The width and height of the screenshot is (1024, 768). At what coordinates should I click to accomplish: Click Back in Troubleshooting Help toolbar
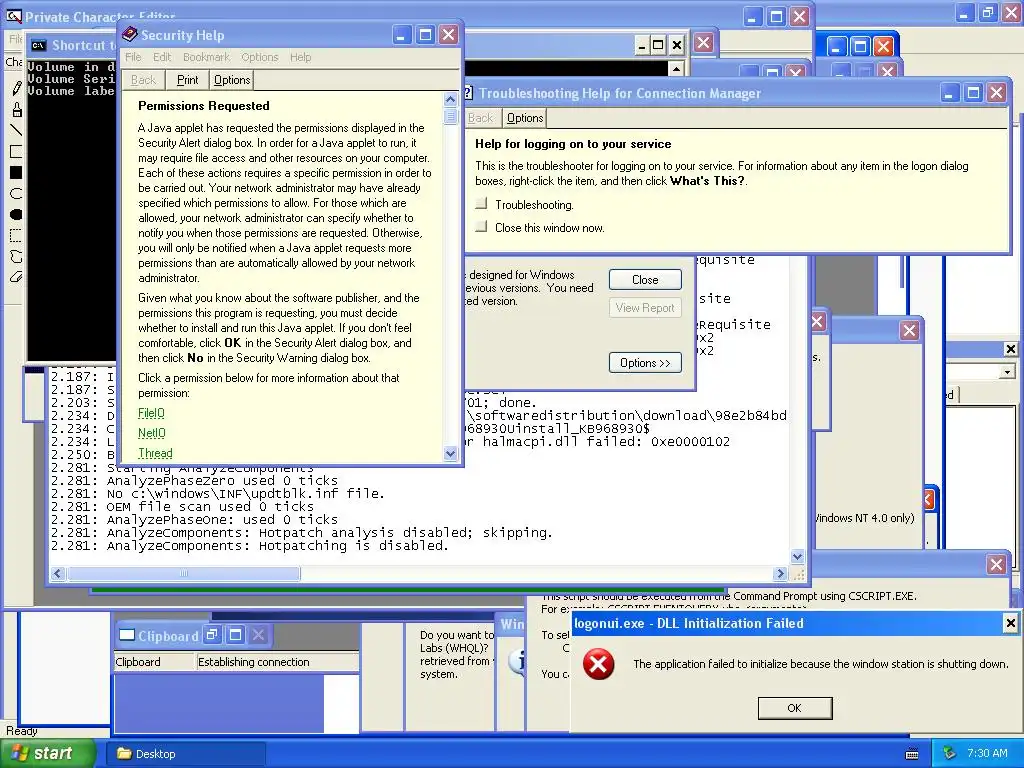[481, 118]
